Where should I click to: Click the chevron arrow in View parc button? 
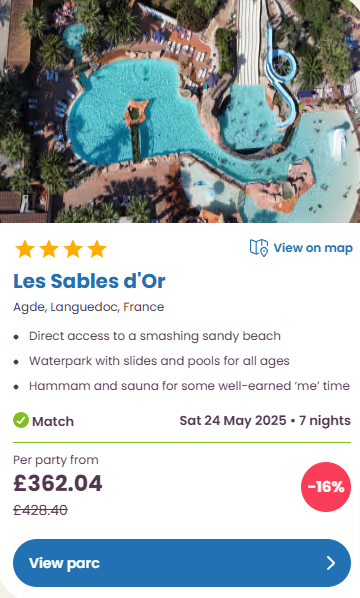point(331,563)
